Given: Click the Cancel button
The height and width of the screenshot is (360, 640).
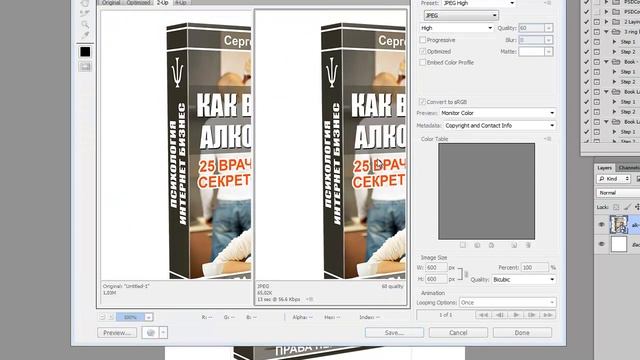Looking at the screenshot, I should point(458,333).
